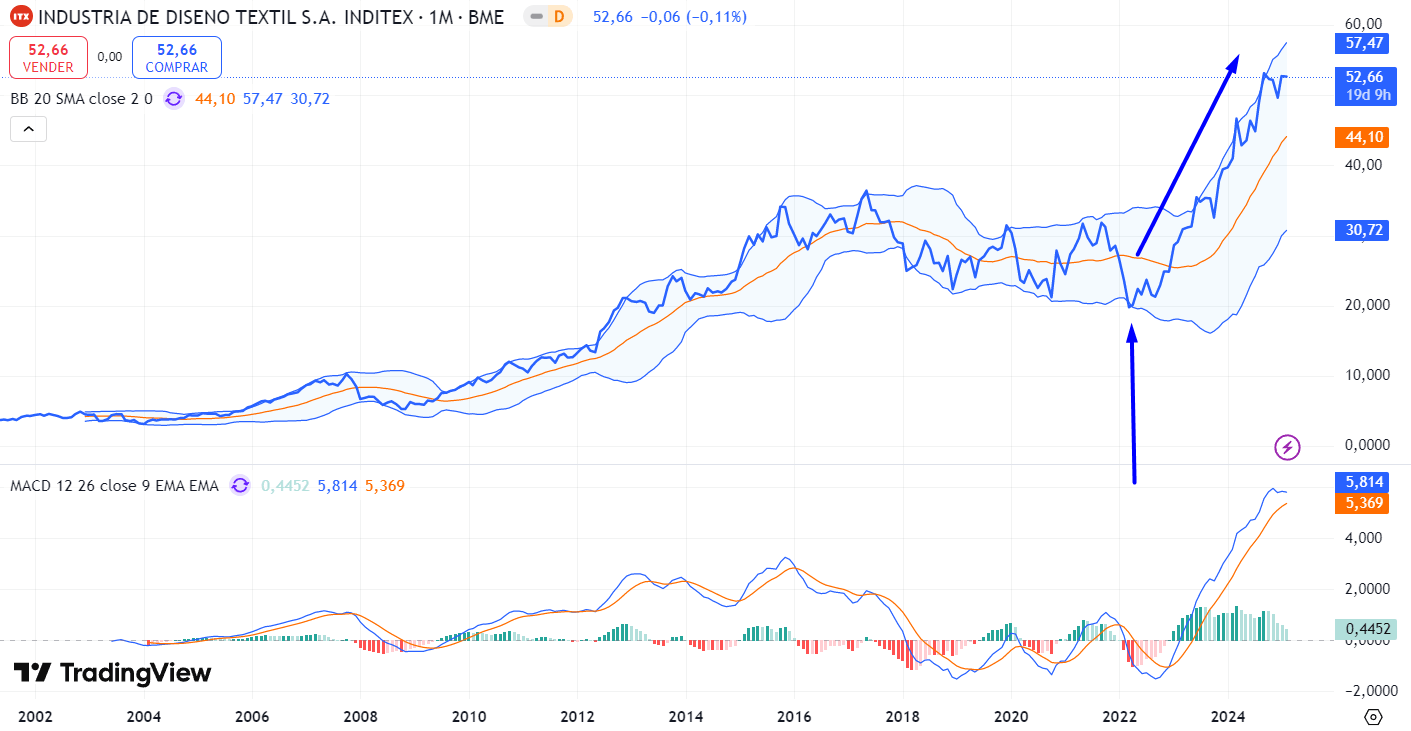Click the orange 44,10 value in BB legend
This screenshot has height=731, width=1411.
coord(215,98)
